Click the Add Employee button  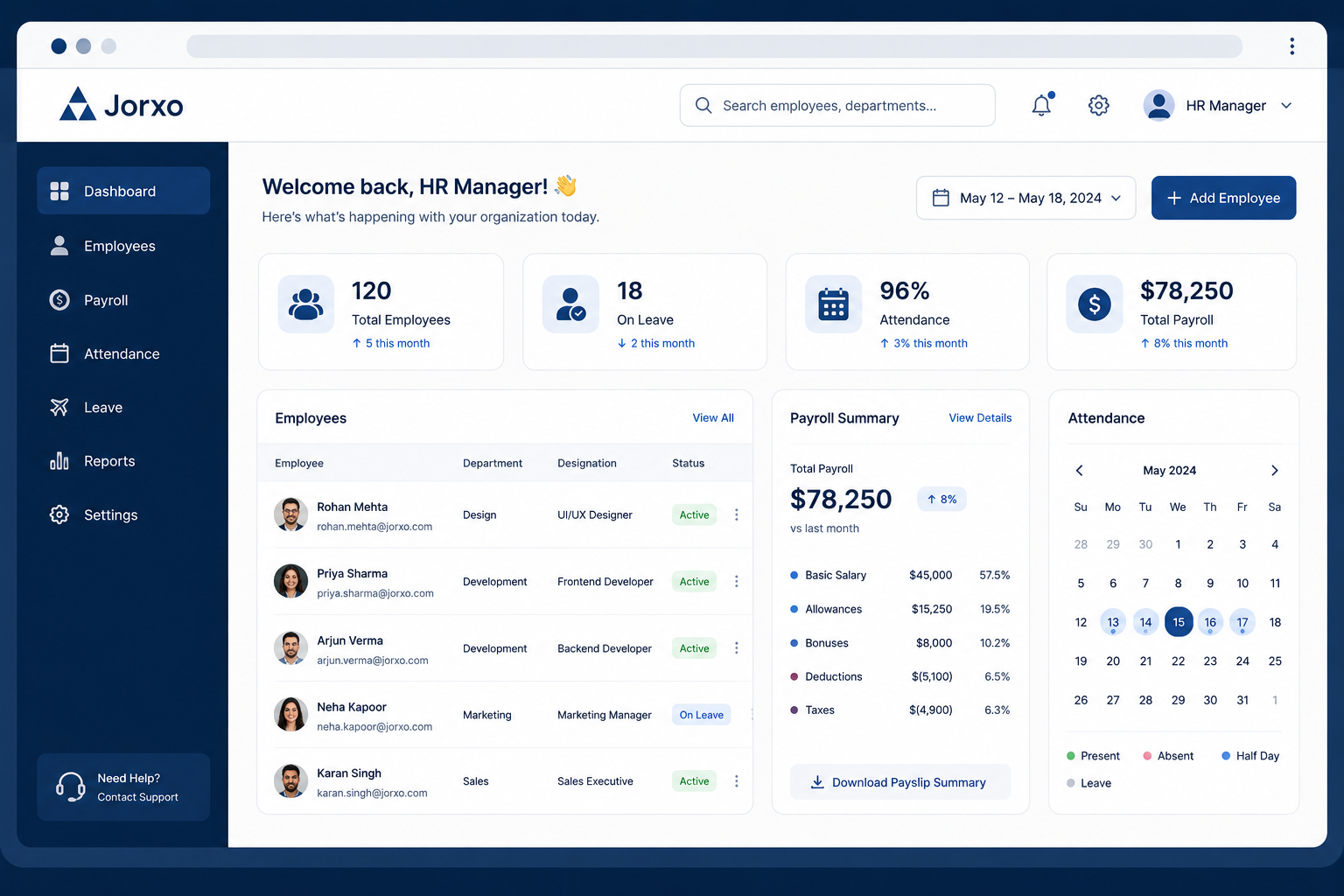pyautogui.click(x=1223, y=198)
